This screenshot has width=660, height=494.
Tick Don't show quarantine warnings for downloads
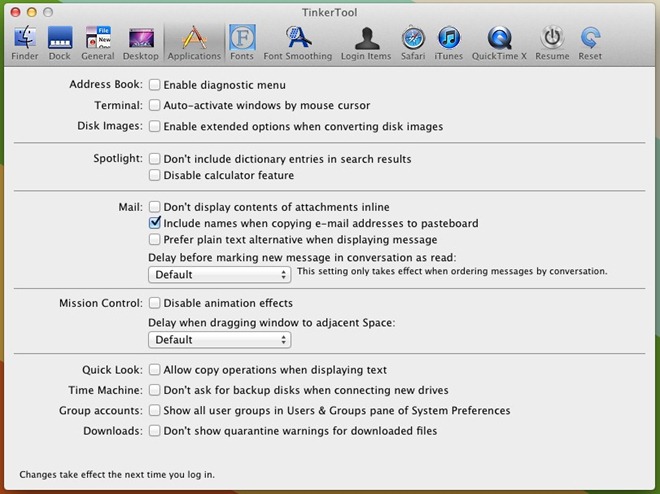coord(154,431)
